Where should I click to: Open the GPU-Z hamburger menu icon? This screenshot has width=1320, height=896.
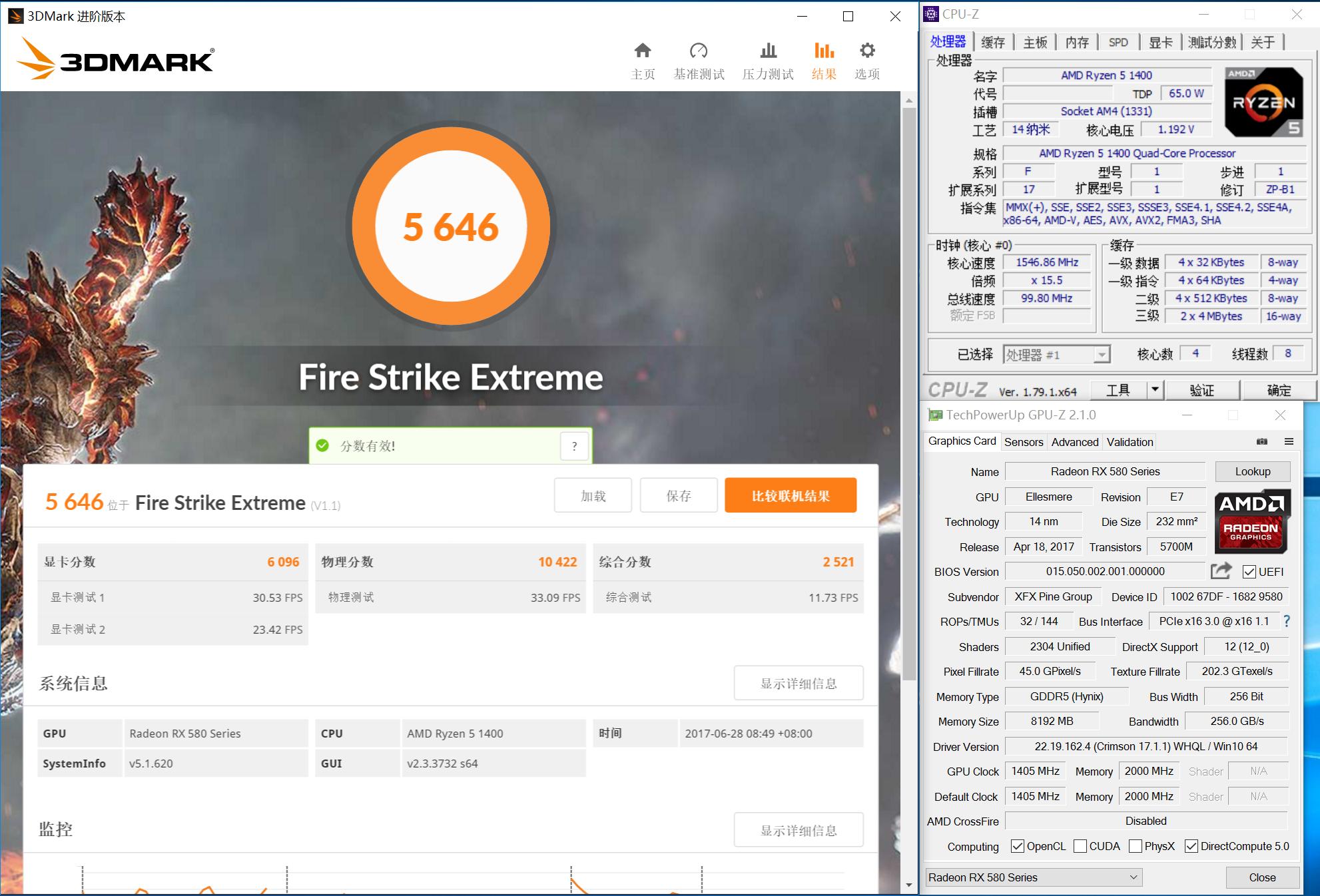click(x=1289, y=441)
